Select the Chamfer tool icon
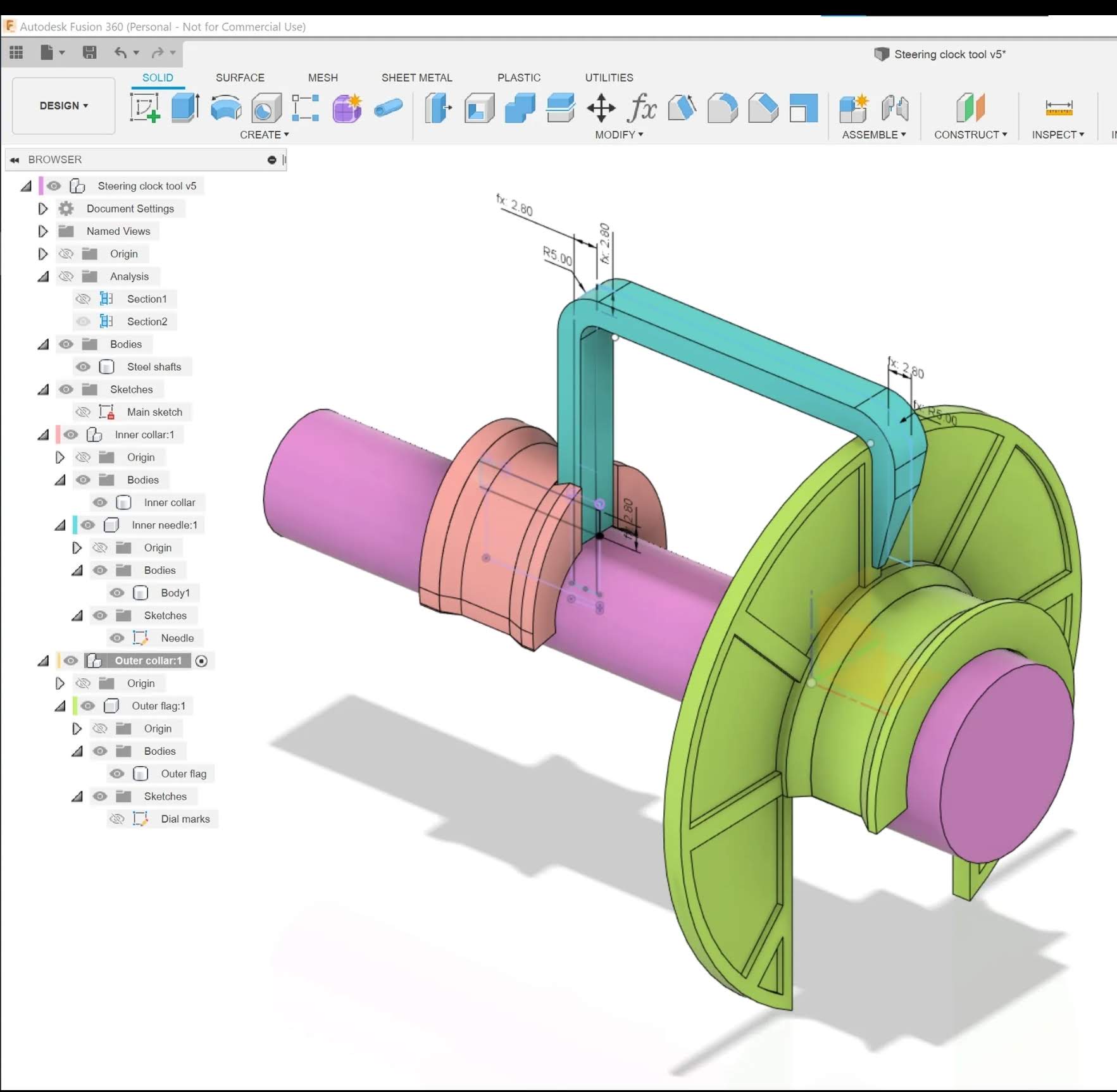1117x1092 pixels. click(763, 108)
